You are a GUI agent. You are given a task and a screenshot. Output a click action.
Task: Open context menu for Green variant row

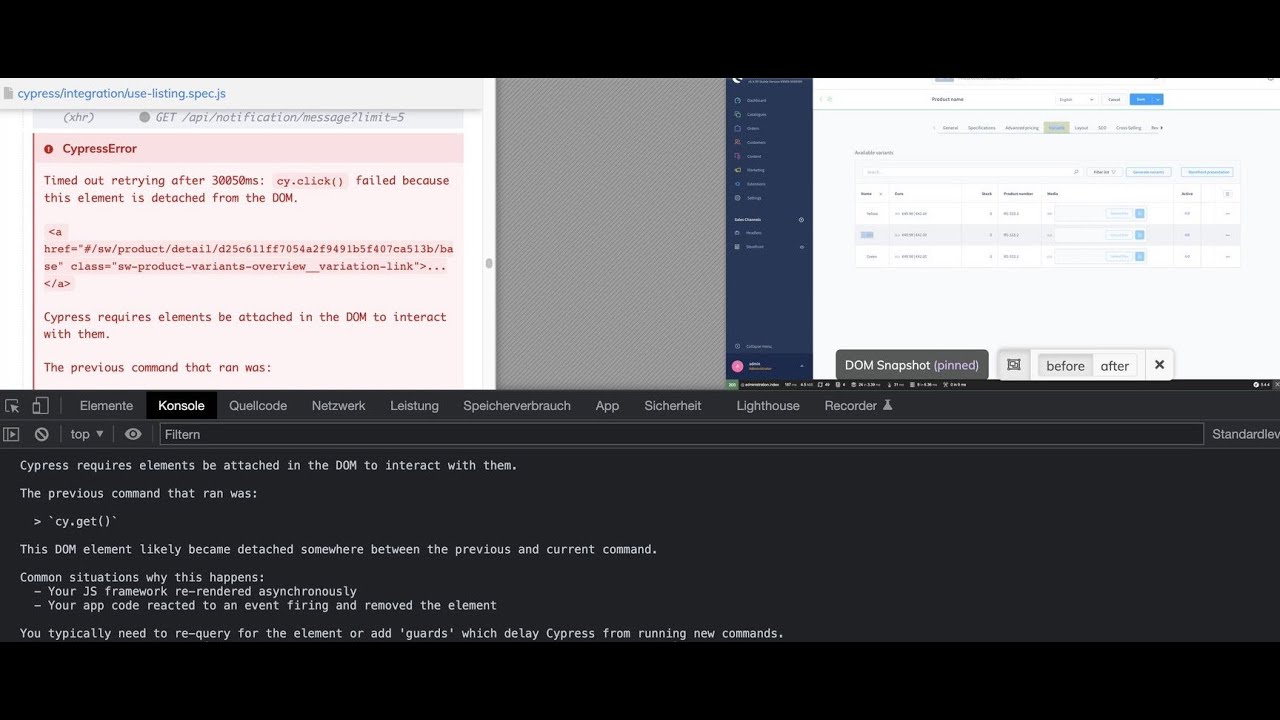pyautogui.click(x=1228, y=256)
